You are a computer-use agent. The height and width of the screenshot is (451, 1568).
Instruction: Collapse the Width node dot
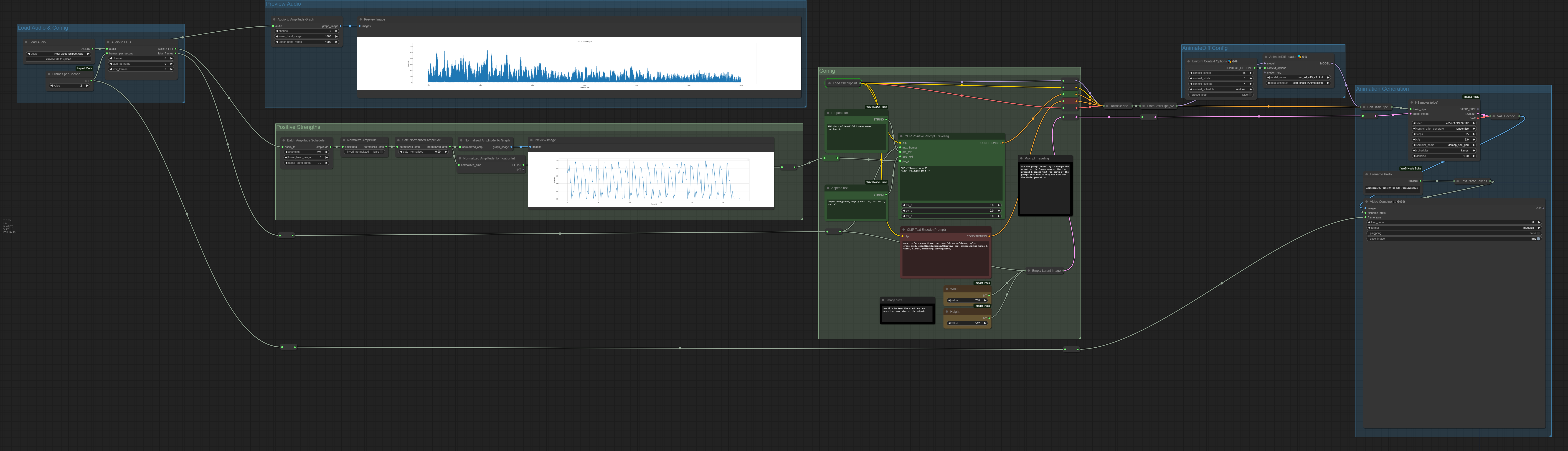[947, 289]
